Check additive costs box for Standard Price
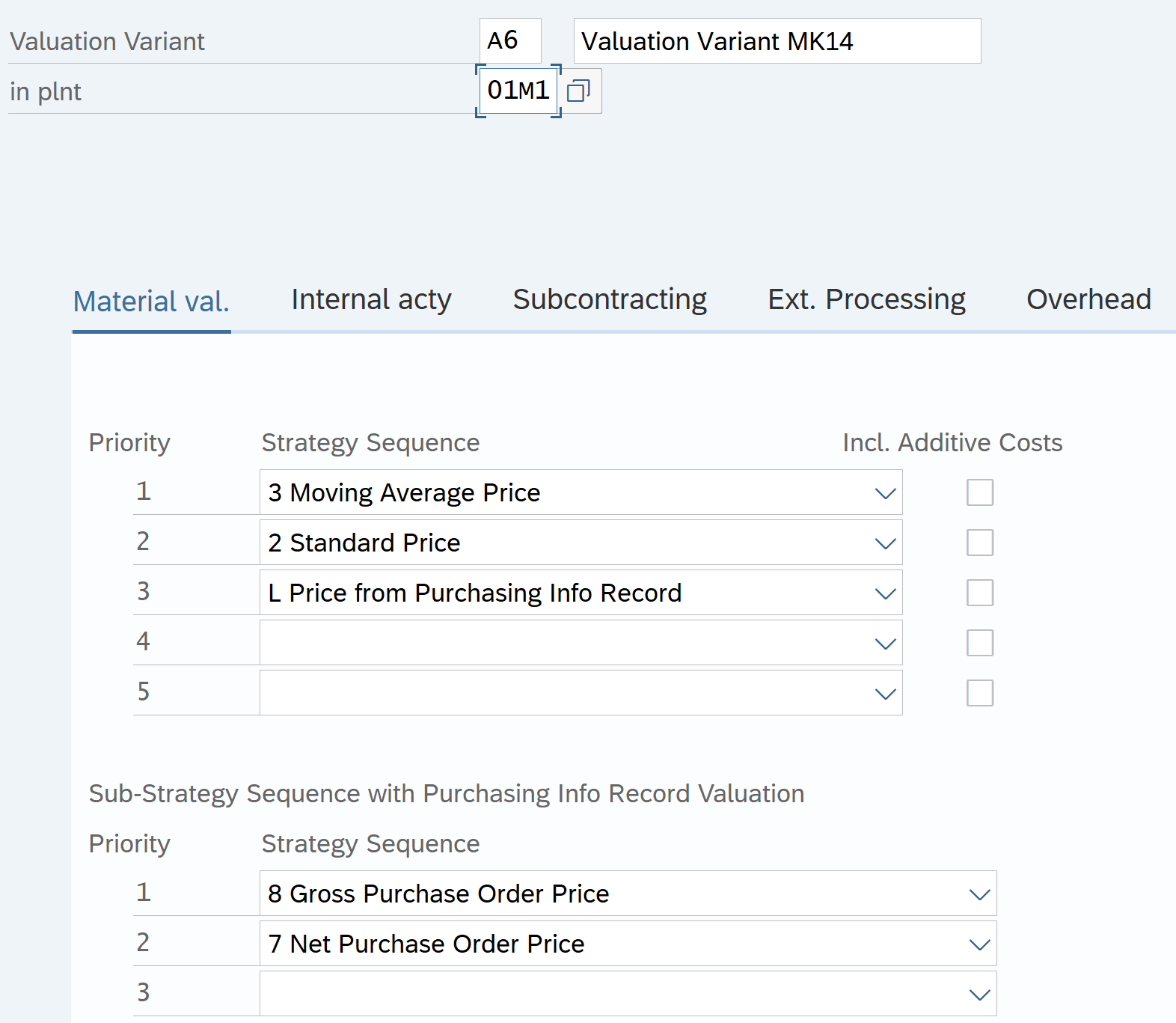The height and width of the screenshot is (1023, 1176). (979, 543)
